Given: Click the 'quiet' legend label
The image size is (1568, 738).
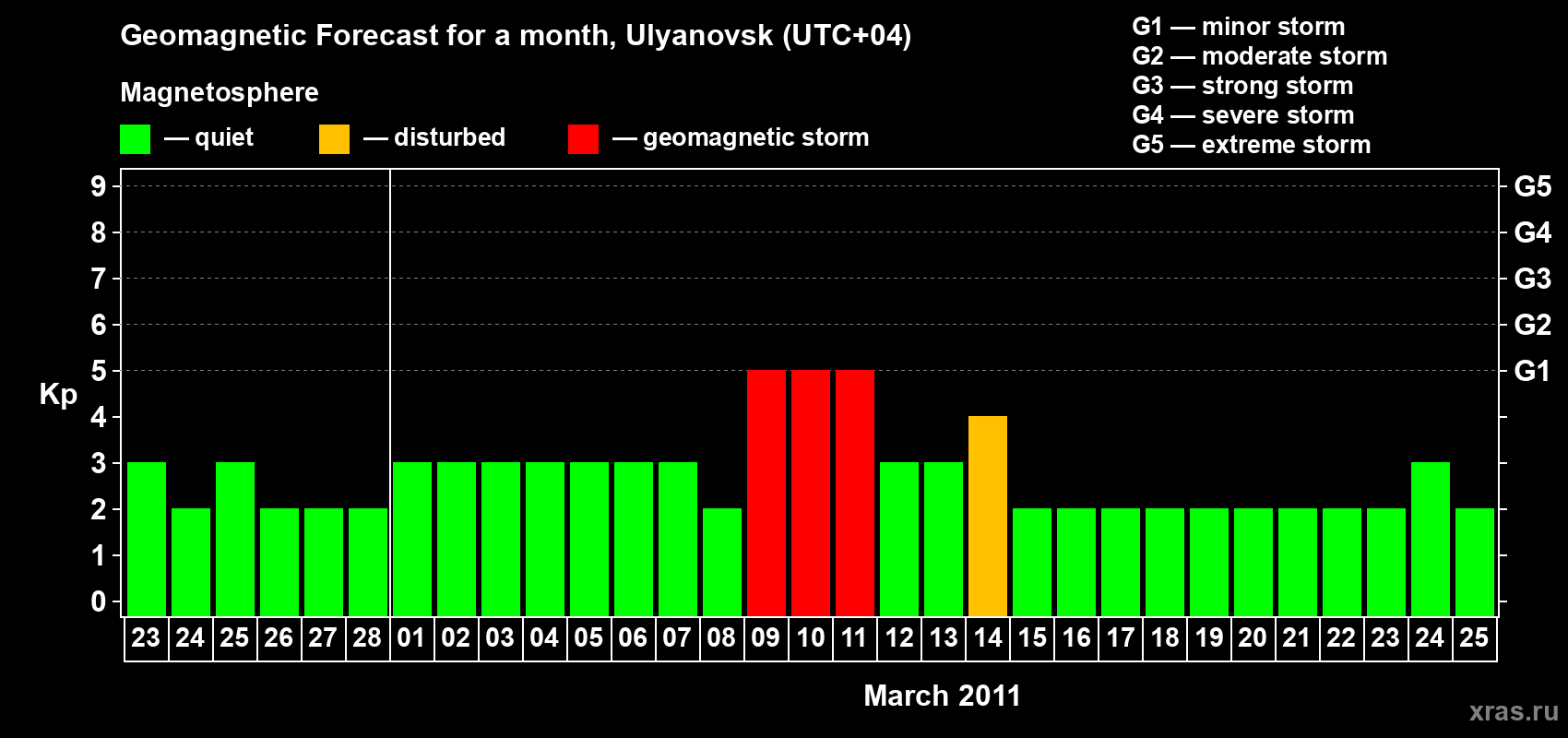Looking at the screenshot, I should point(224,137).
